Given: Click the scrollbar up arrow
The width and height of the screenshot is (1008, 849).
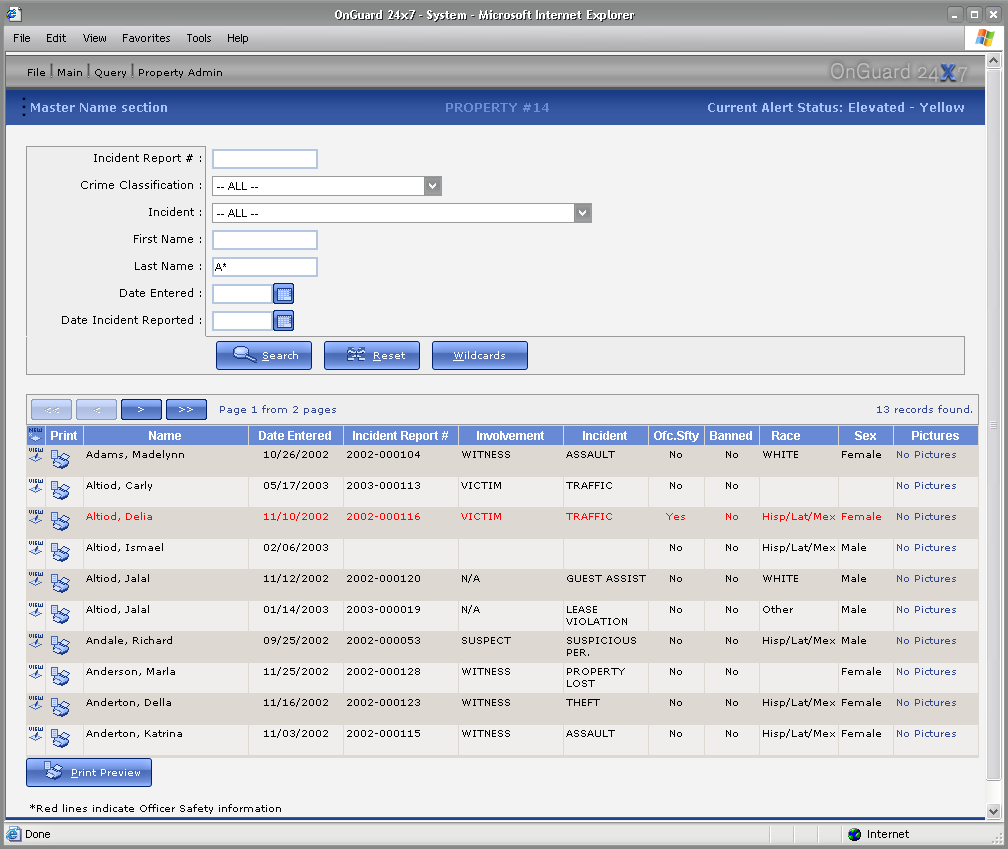Looking at the screenshot, I should (993, 61).
